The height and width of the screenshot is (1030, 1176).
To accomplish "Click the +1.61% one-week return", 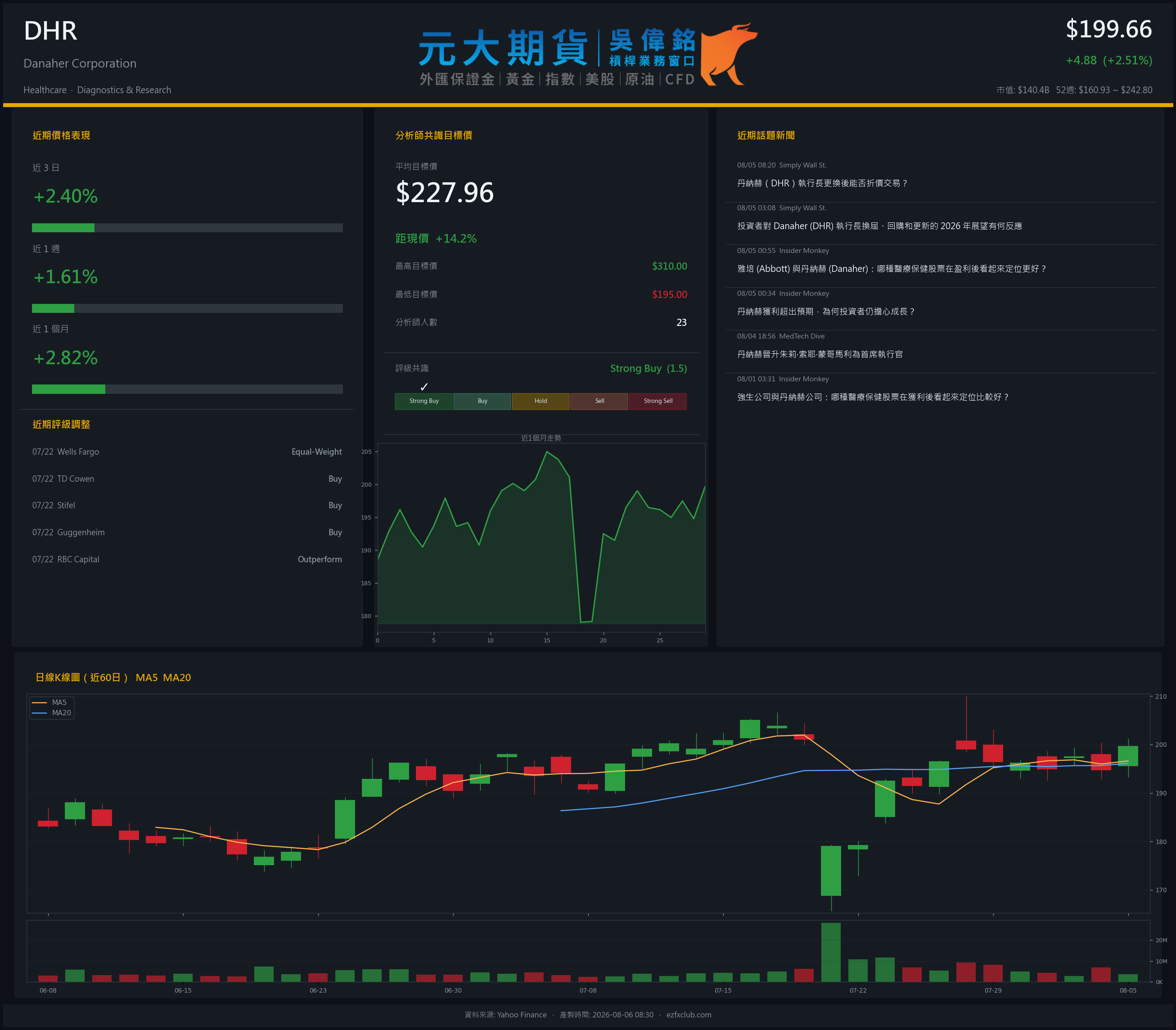I will tap(66, 277).
